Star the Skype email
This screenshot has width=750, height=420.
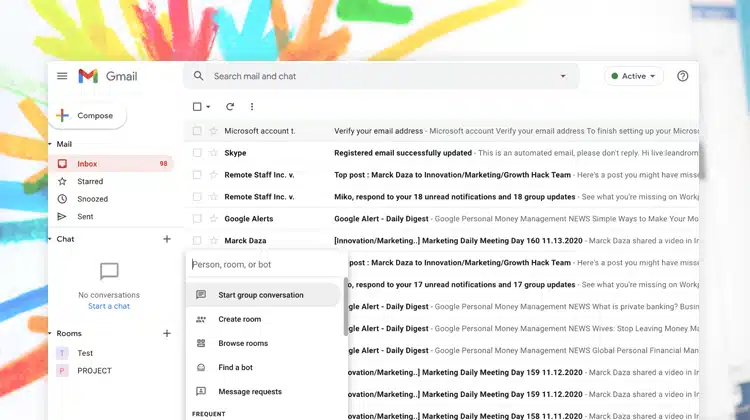(213, 153)
